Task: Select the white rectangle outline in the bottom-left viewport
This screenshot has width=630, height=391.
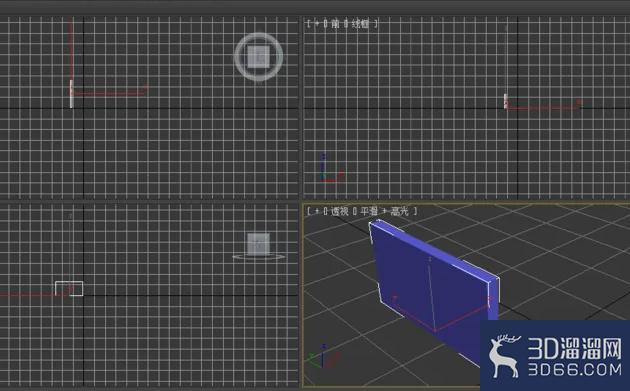Action: coord(69,289)
